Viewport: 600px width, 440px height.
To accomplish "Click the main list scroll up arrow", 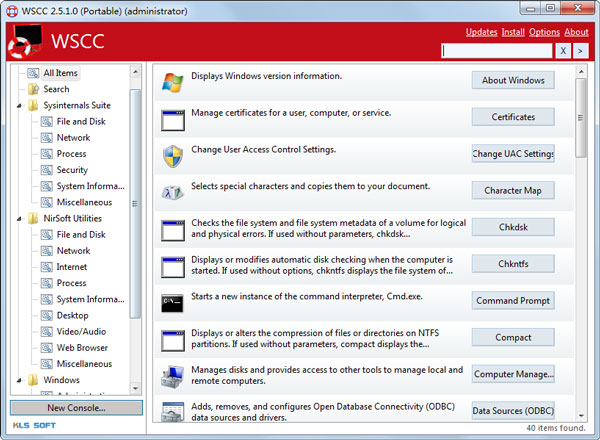I will coord(581,72).
